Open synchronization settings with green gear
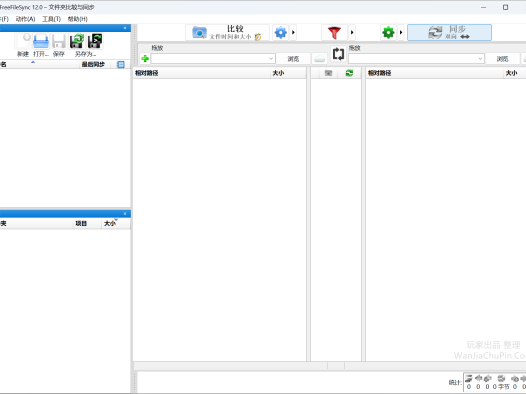The width and height of the screenshot is (526, 394). click(x=388, y=33)
